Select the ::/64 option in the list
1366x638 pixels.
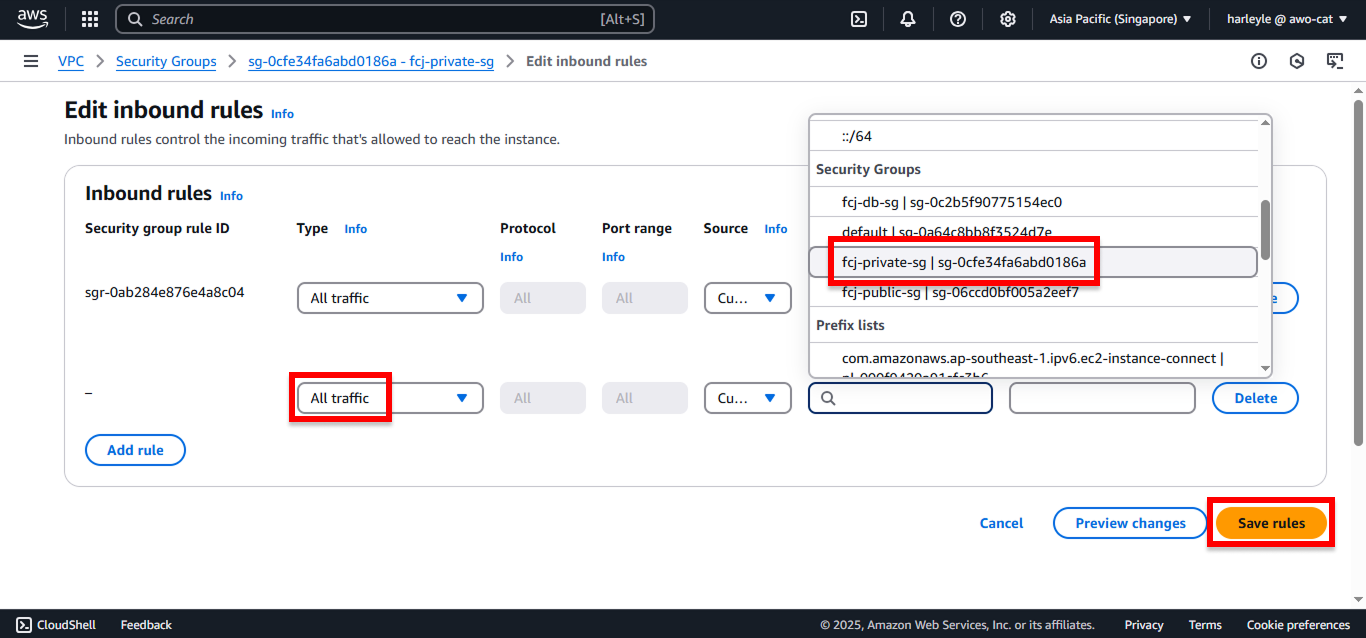(1032, 135)
